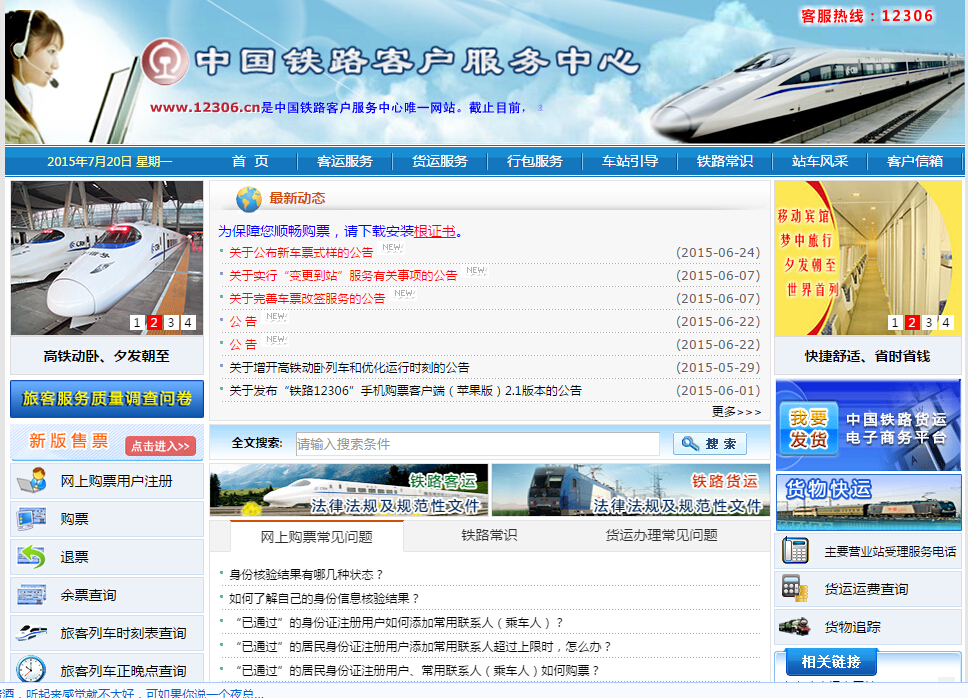Click the 购票 monitor icon
This screenshot has height=698, width=968.
pyautogui.click(x=32, y=518)
